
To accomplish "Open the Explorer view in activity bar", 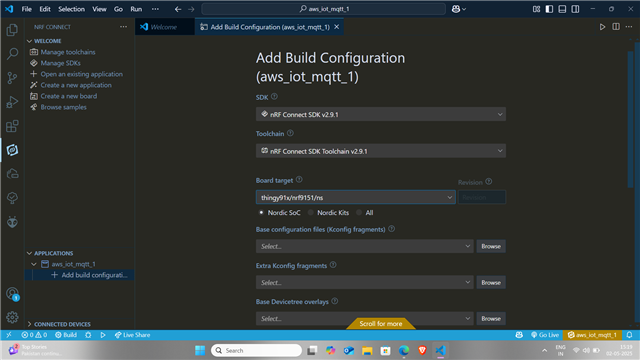I will click(12, 30).
